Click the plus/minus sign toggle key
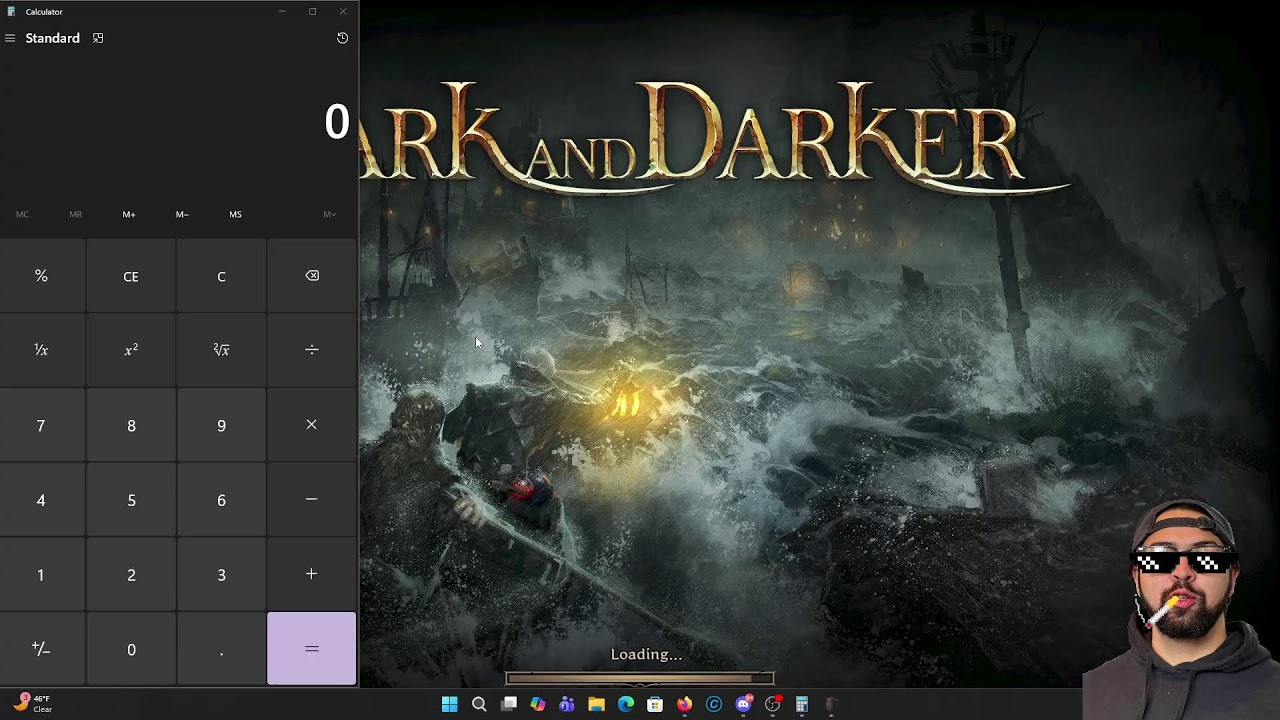Viewport: 1280px width, 720px height. 41,649
